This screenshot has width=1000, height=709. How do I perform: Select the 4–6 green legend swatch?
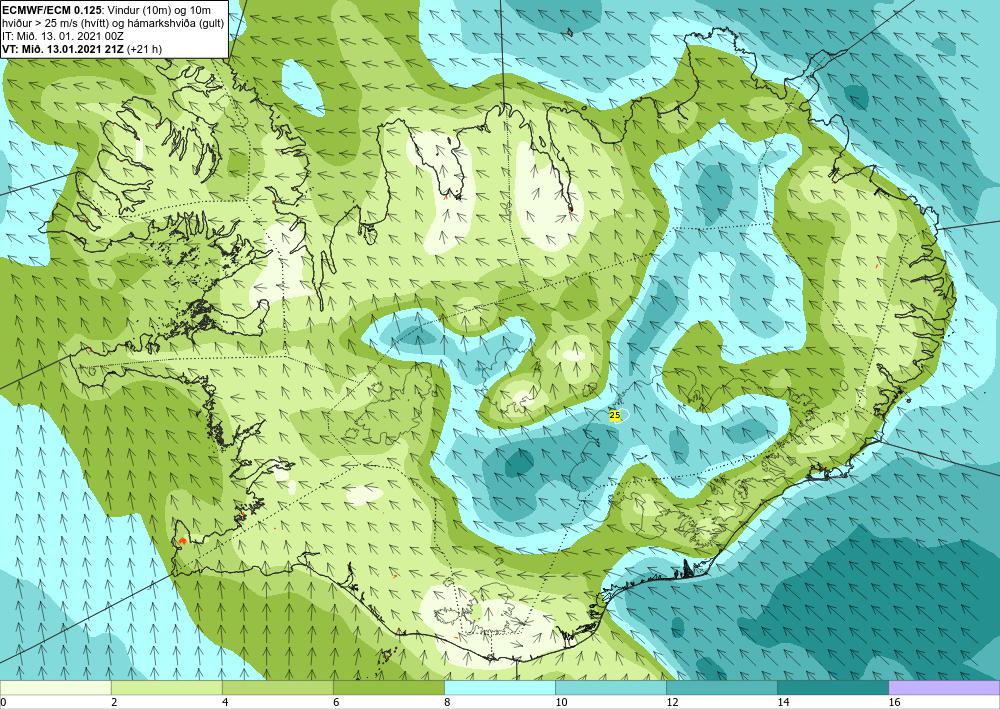pos(277,688)
